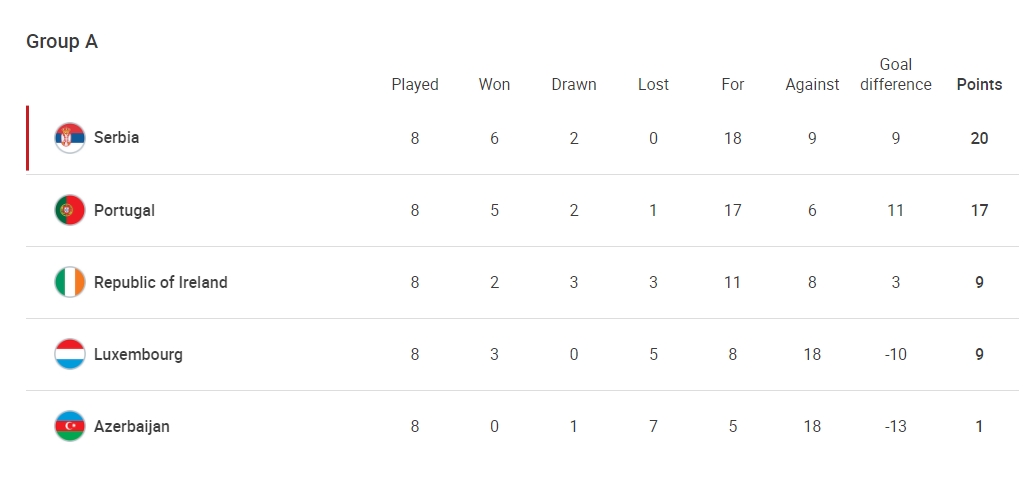Image resolution: width=1036 pixels, height=478 pixels.
Task: Open the Azerbaijan team name
Action: pyautogui.click(x=131, y=426)
